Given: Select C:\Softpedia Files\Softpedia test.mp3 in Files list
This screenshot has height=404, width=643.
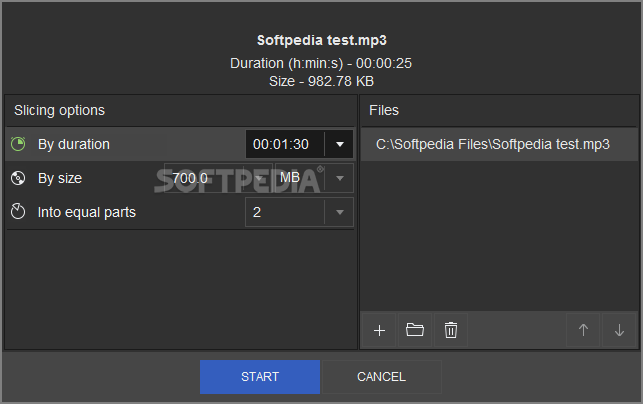Looking at the screenshot, I should [x=499, y=144].
